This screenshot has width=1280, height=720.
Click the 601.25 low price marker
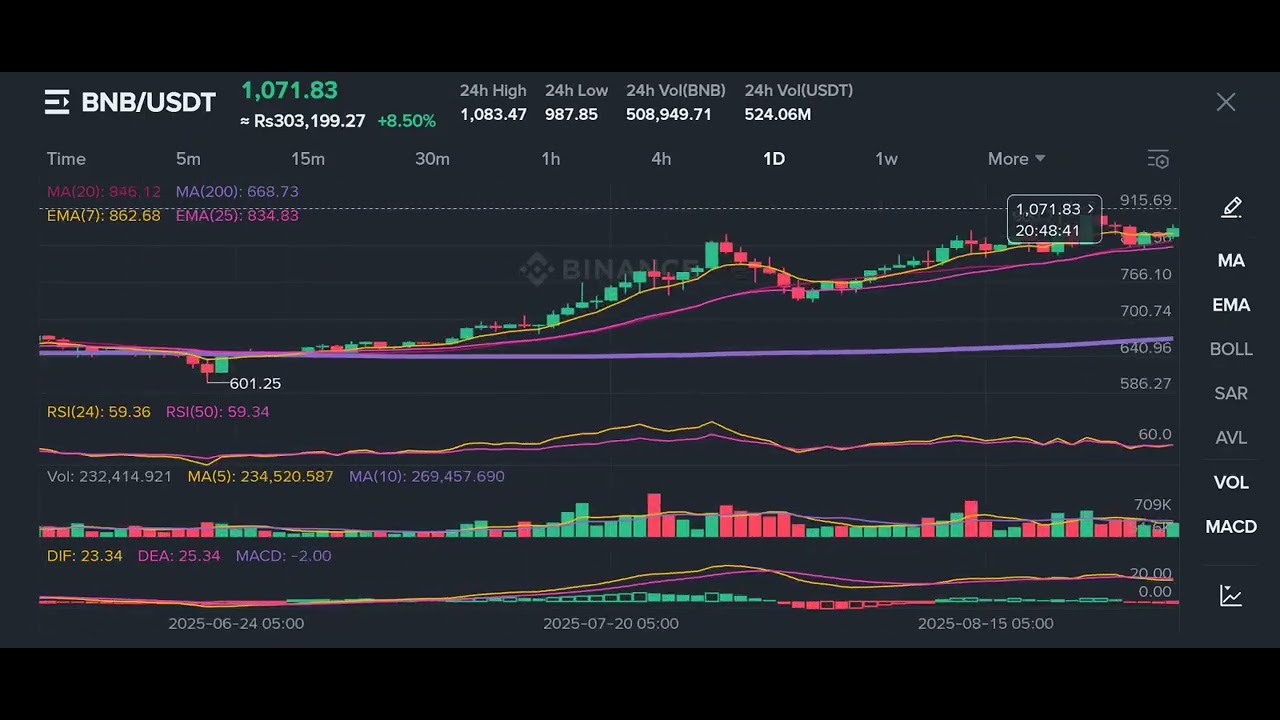point(255,383)
